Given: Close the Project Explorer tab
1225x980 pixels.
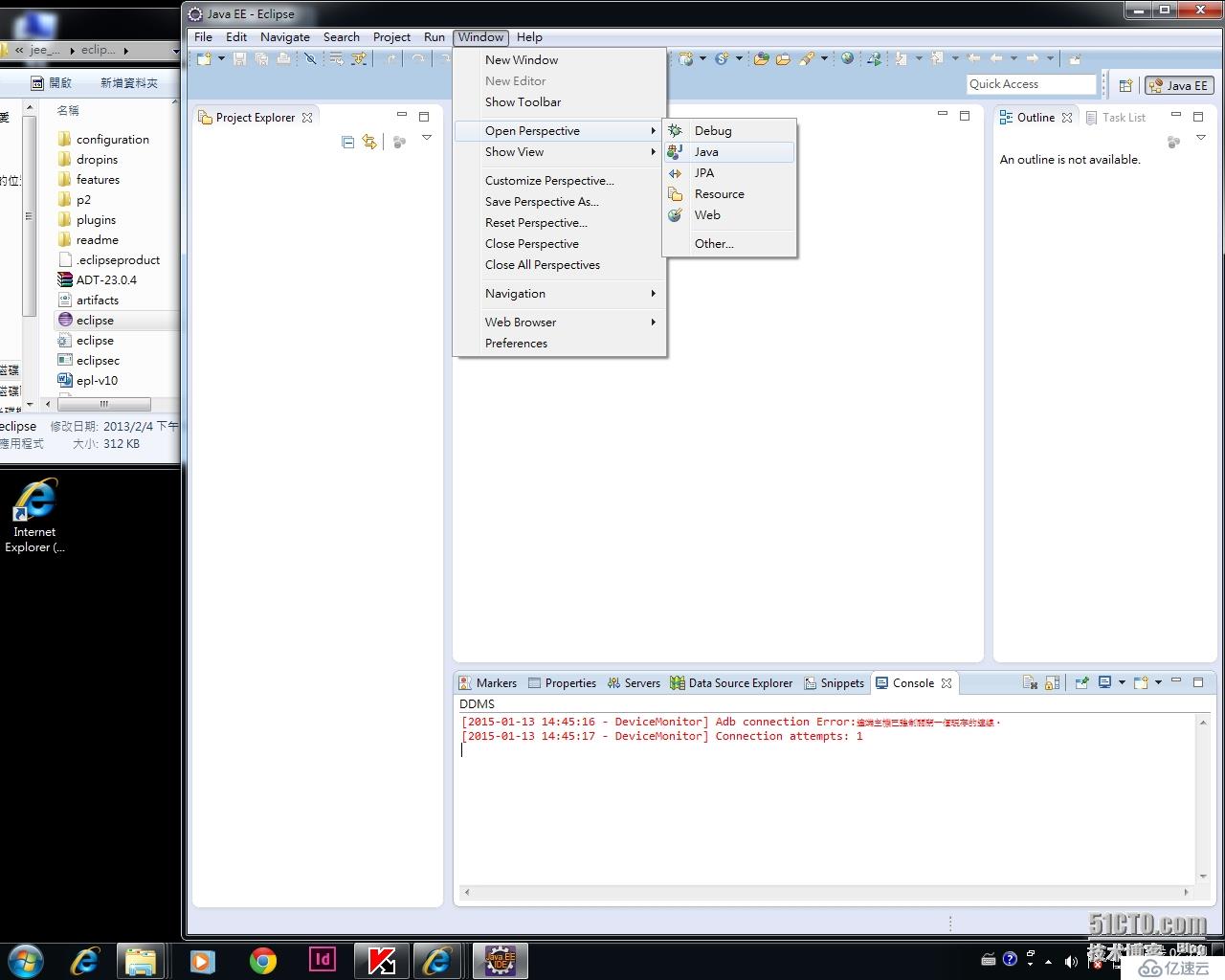Looking at the screenshot, I should (x=307, y=118).
